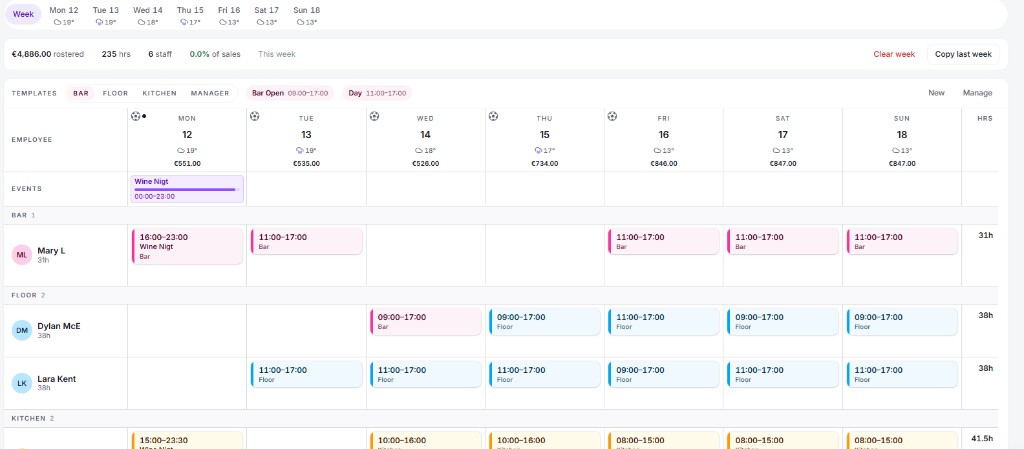Open Lara Kent's Wednesday Floor shift
The width and height of the screenshot is (1024, 449).
[426, 374]
